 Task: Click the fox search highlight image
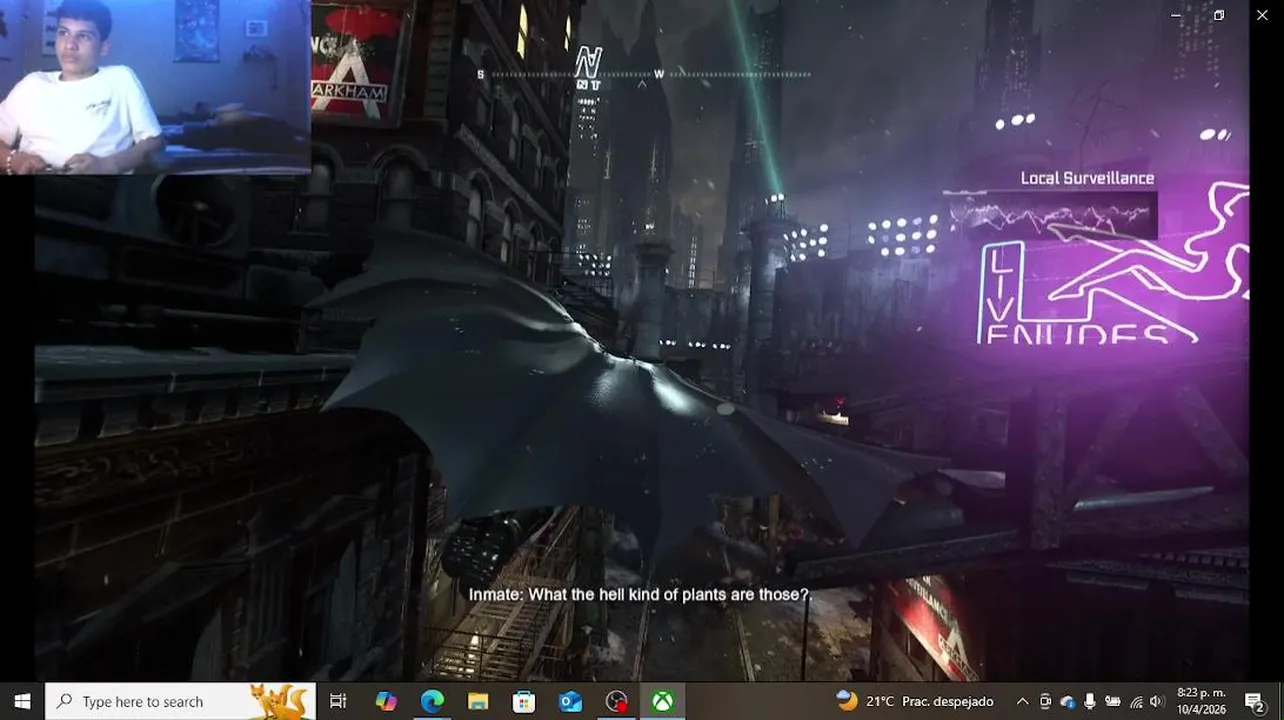pos(277,701)
